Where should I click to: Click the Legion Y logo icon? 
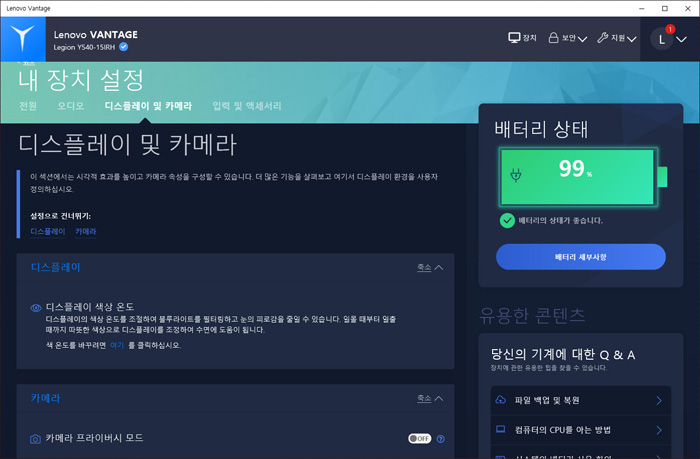click(23, 38)
